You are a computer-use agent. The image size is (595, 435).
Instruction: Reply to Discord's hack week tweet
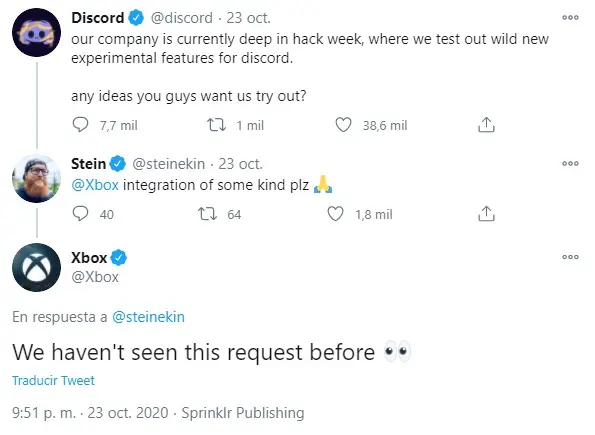[x=80, y=125]
